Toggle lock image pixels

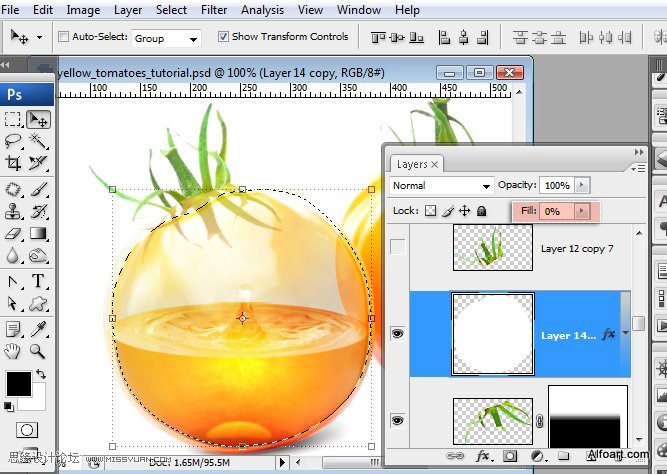(x=448, y=211)
